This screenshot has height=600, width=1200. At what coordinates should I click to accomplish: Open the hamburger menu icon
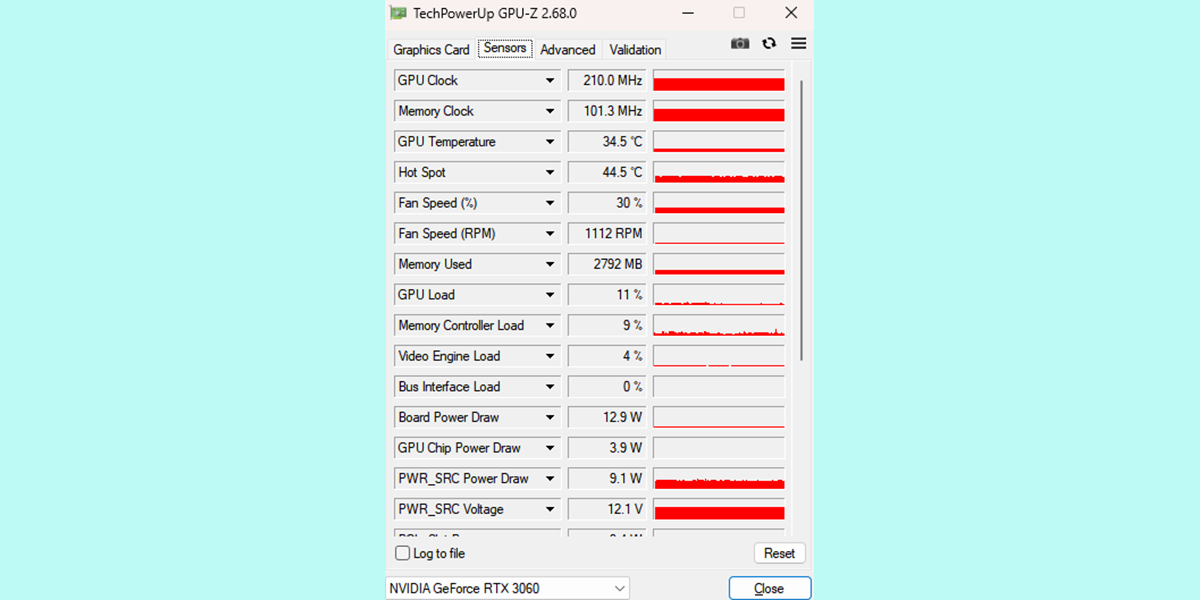(797, 43)
